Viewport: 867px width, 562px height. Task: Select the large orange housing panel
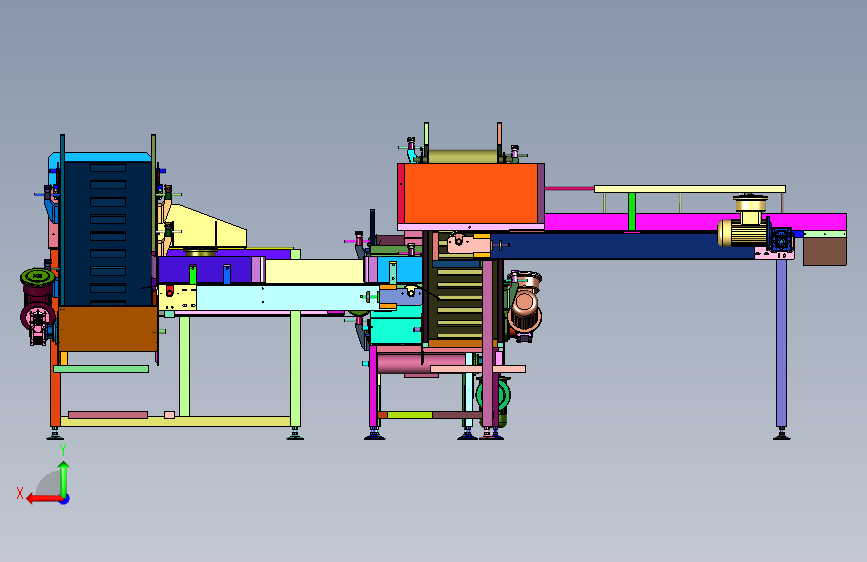471,194
